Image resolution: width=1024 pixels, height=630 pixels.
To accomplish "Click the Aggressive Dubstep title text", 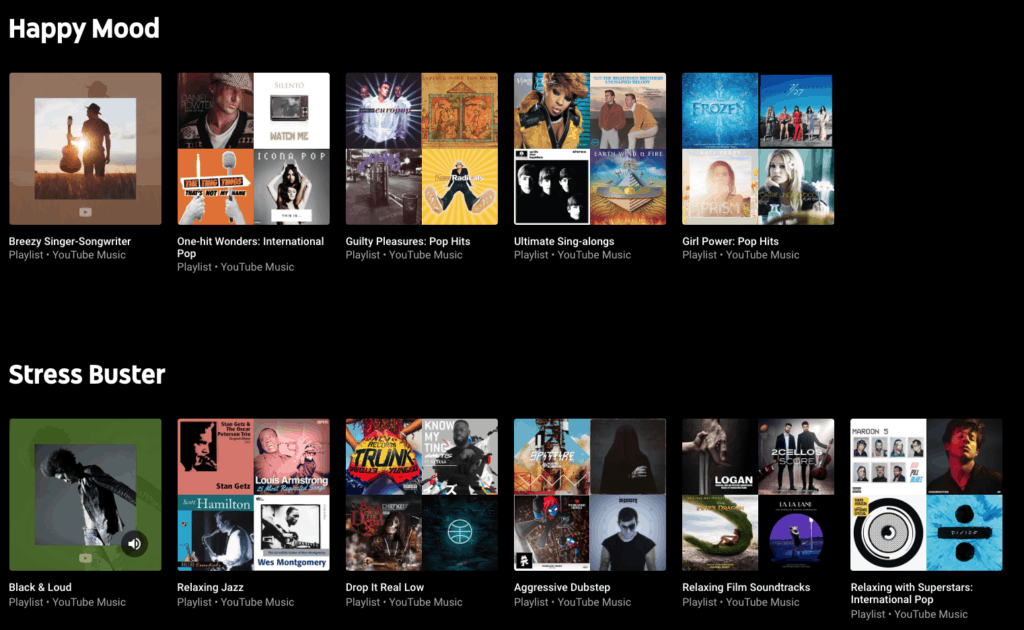I will point(563,587).
